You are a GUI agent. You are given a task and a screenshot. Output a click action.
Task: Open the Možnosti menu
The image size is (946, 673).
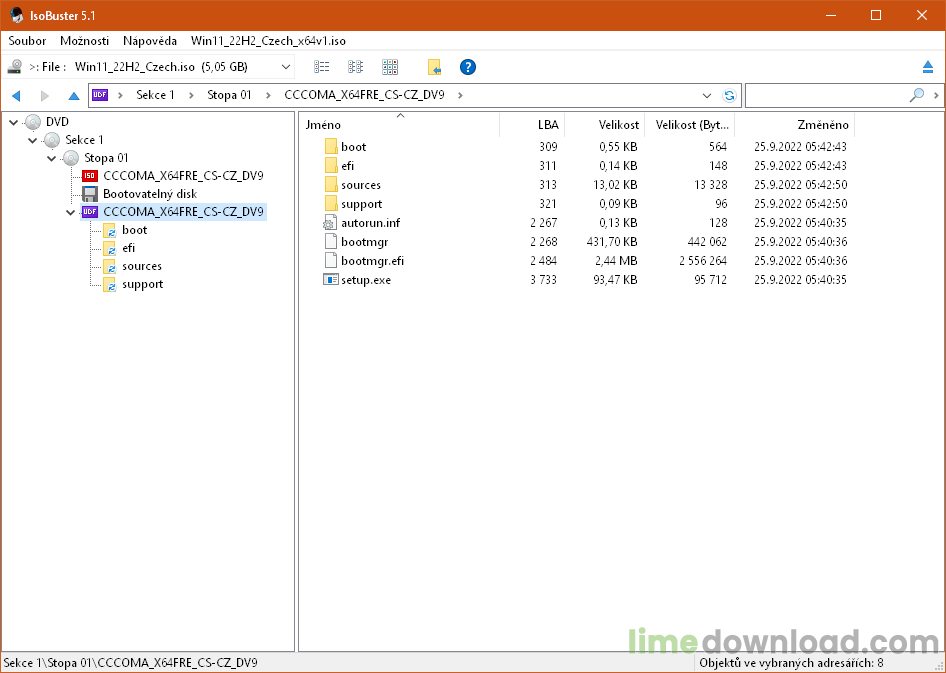85,41
